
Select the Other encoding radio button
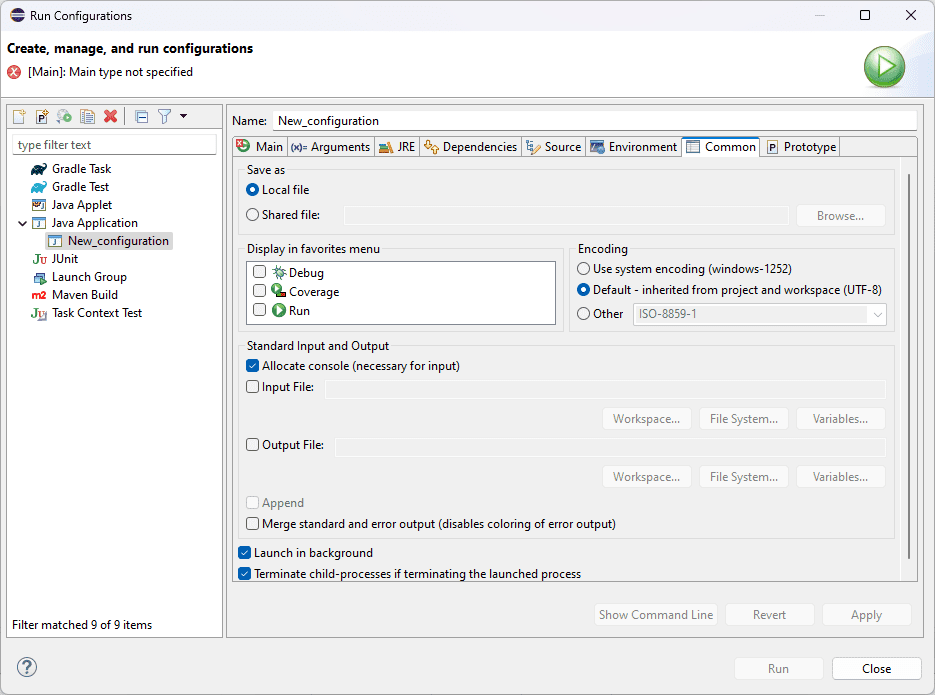click(x=583, y=314)
